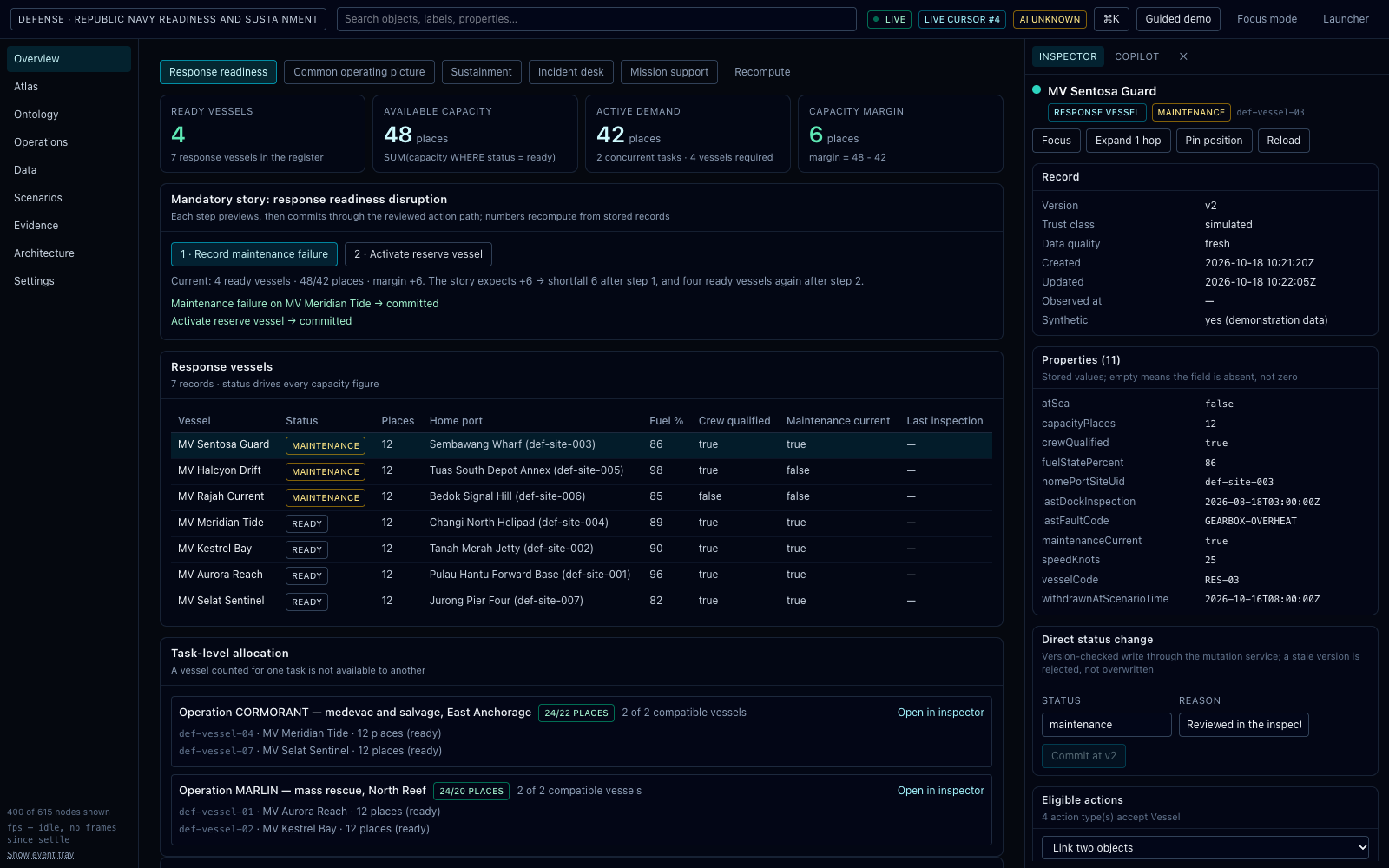
Task: Enable Focus mode
Action: (1267, 19)
